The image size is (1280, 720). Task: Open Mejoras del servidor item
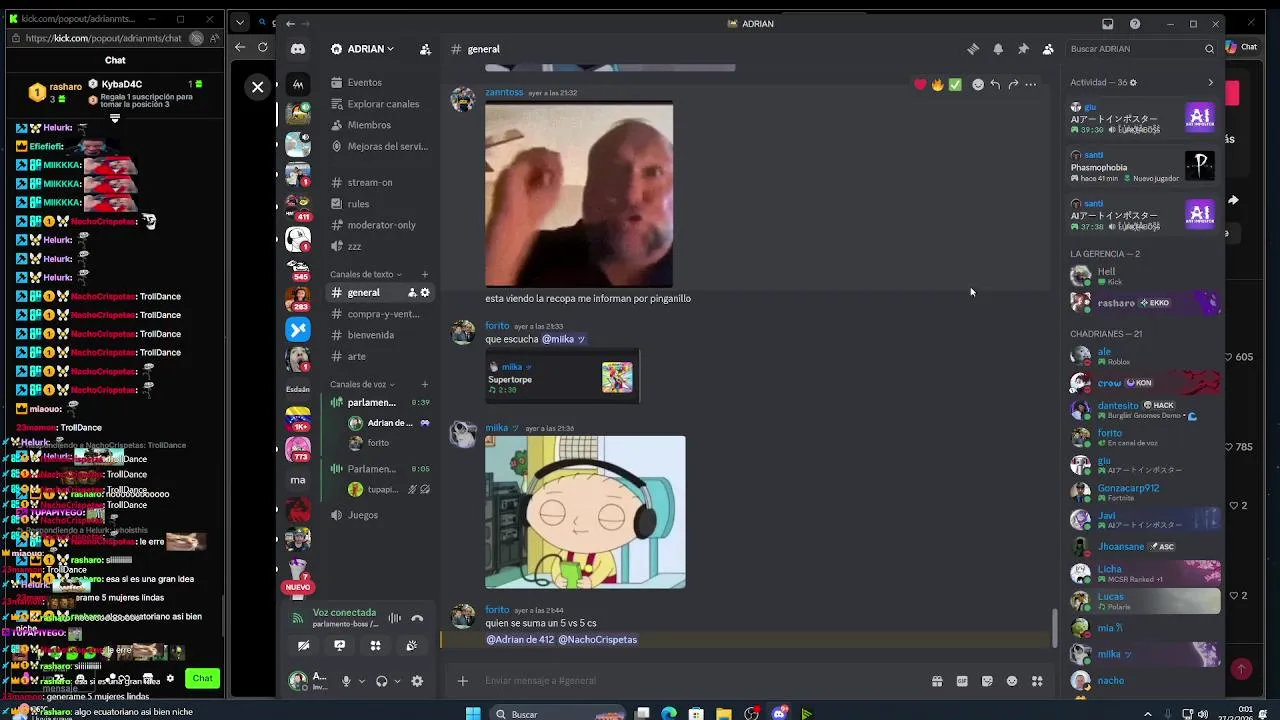[x=380, y=146]
